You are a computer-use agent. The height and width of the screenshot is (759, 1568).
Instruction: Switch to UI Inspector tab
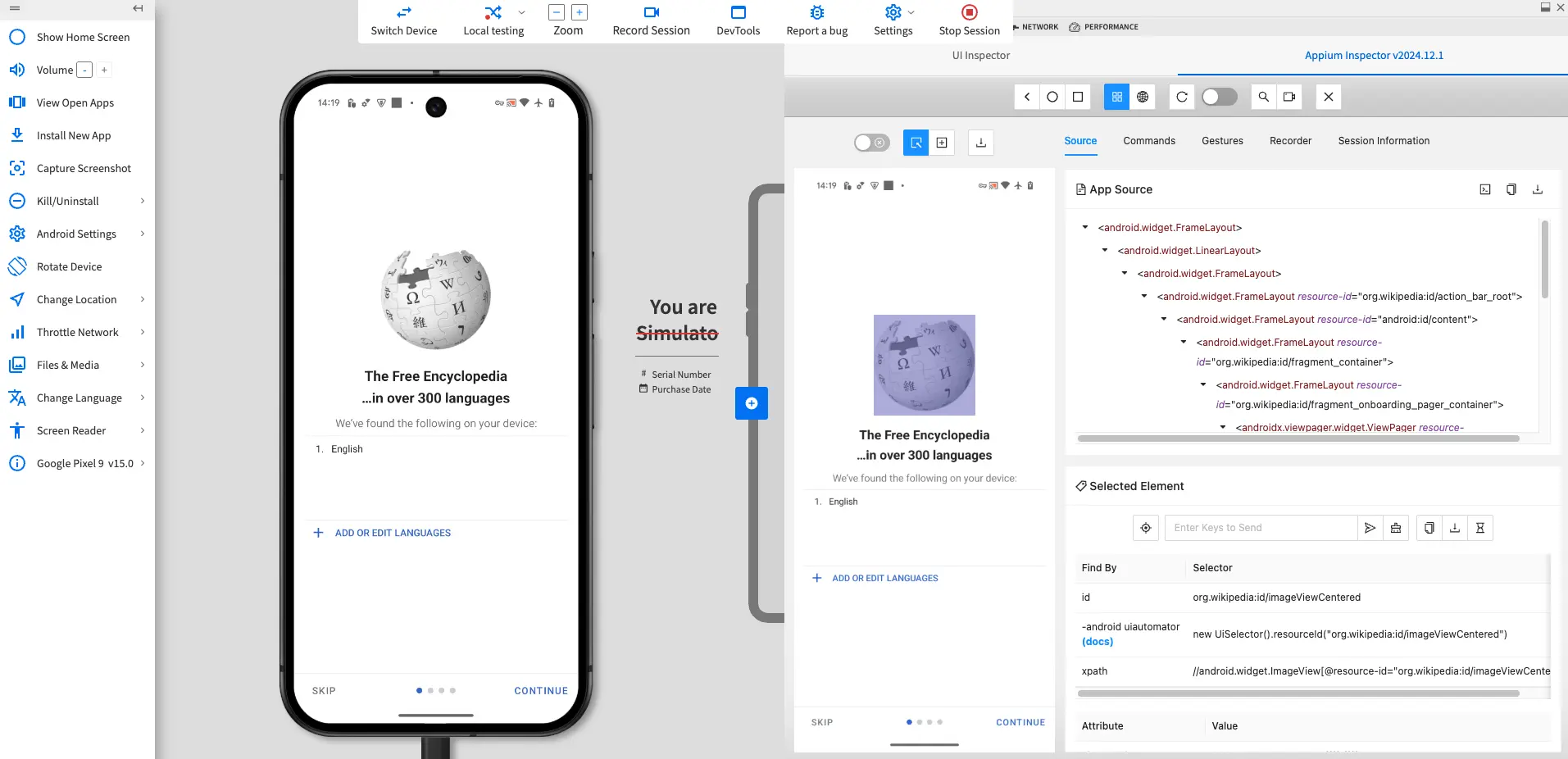(980, 56)
